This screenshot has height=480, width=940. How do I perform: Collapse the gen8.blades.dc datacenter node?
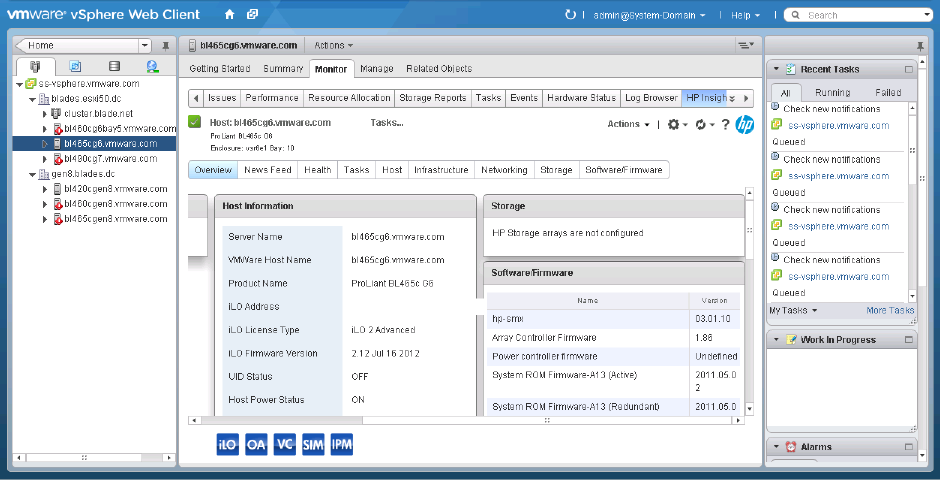point(32,174)
